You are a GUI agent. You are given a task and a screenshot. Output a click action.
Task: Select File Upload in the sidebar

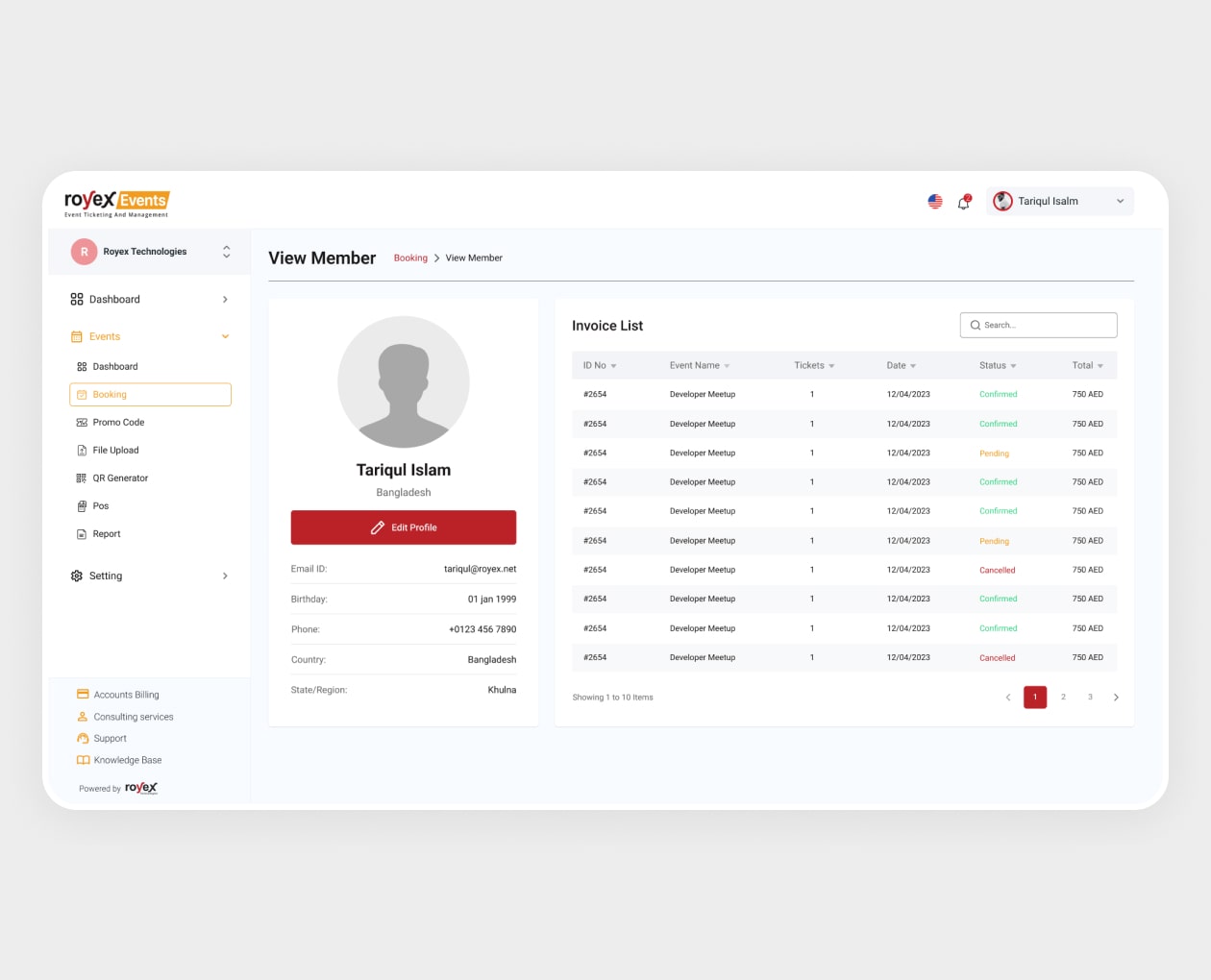click(115, 451)
